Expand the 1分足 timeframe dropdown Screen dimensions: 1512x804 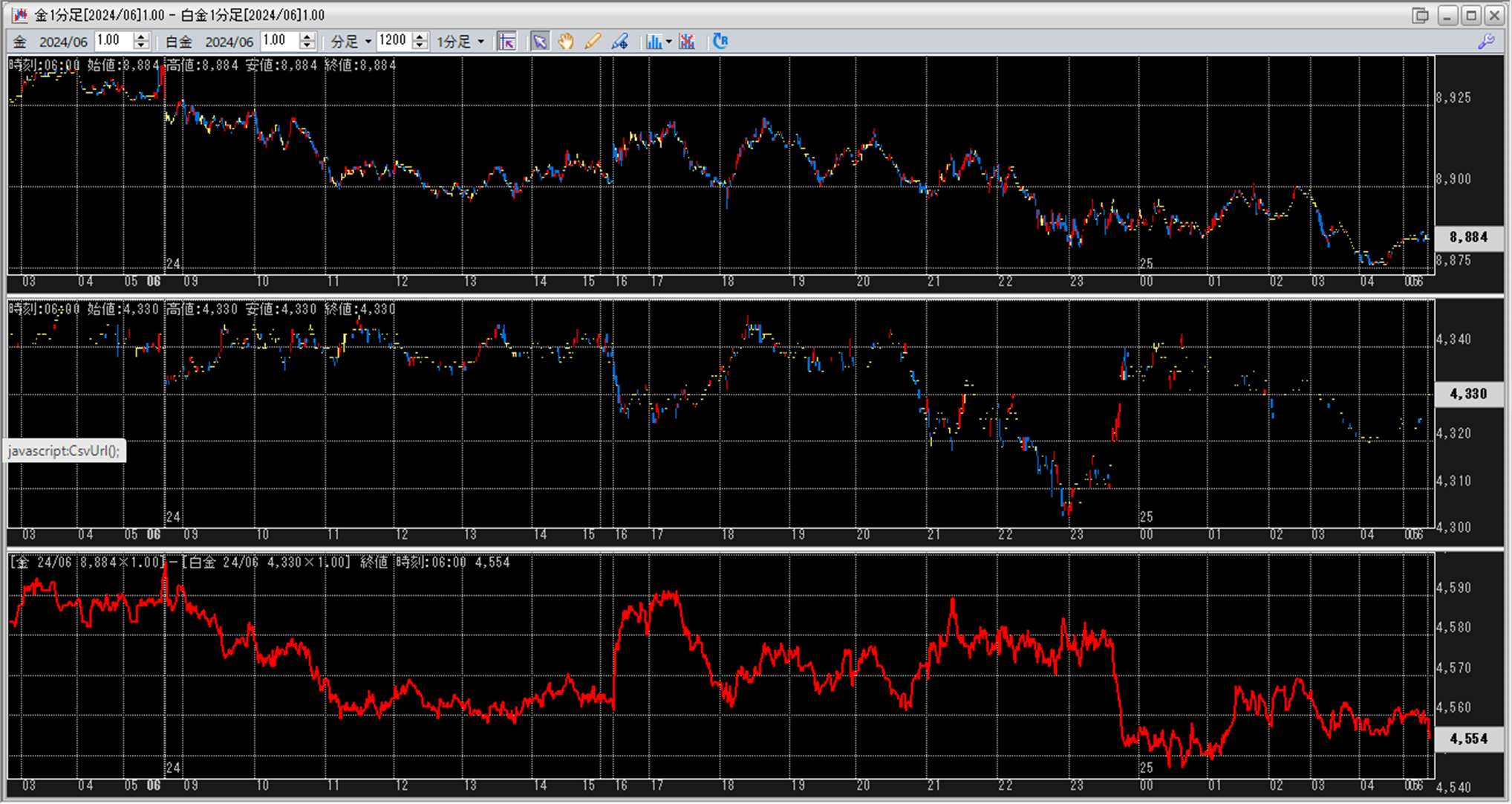(x=460, y=42)
